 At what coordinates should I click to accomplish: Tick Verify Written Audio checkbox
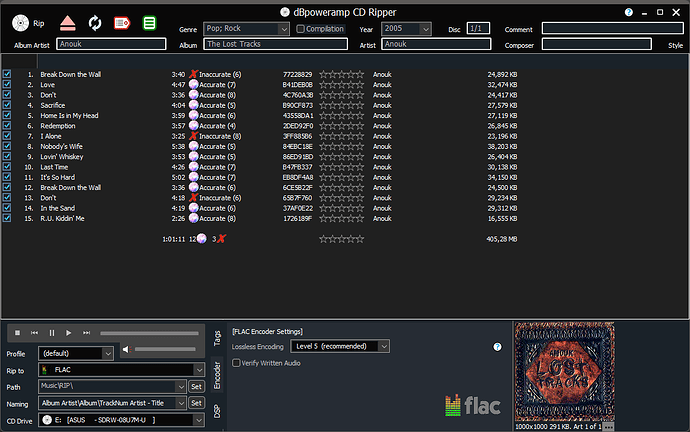click(236, 363)
